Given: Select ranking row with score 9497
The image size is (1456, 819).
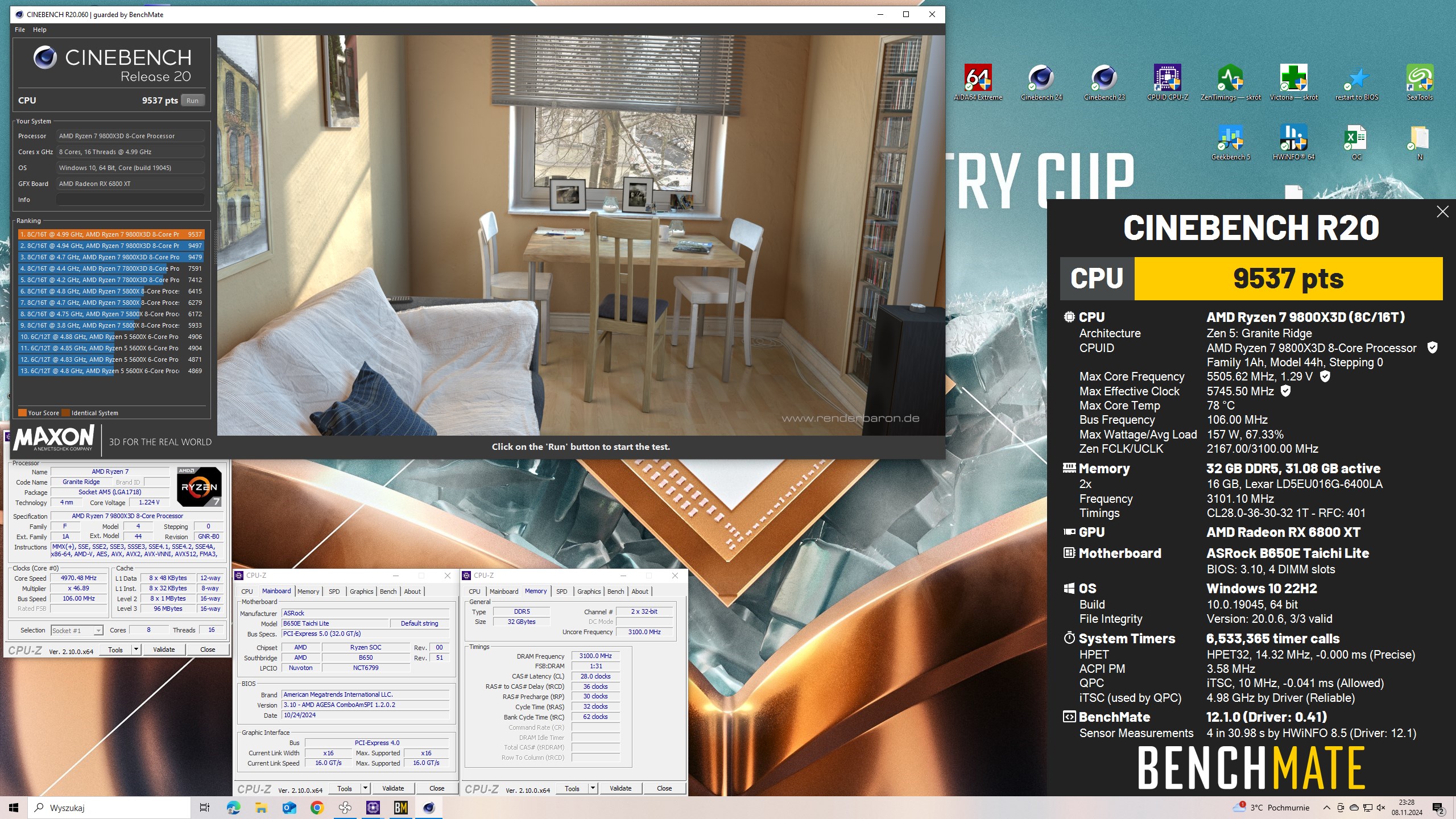Looking at the screenshot, I should (x=111, y=246).
